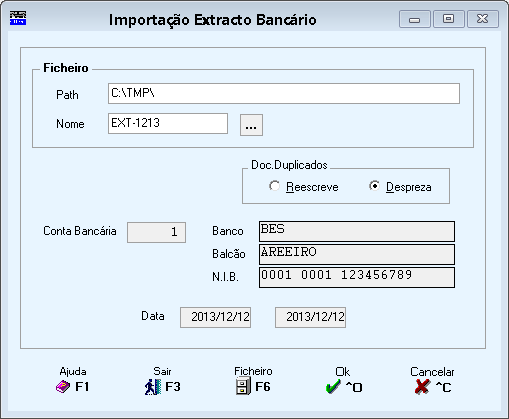Click the Sair walking man icon
The height and width of the screenshot is (419, 509).
pyautogui.click(x=153, y=387)
